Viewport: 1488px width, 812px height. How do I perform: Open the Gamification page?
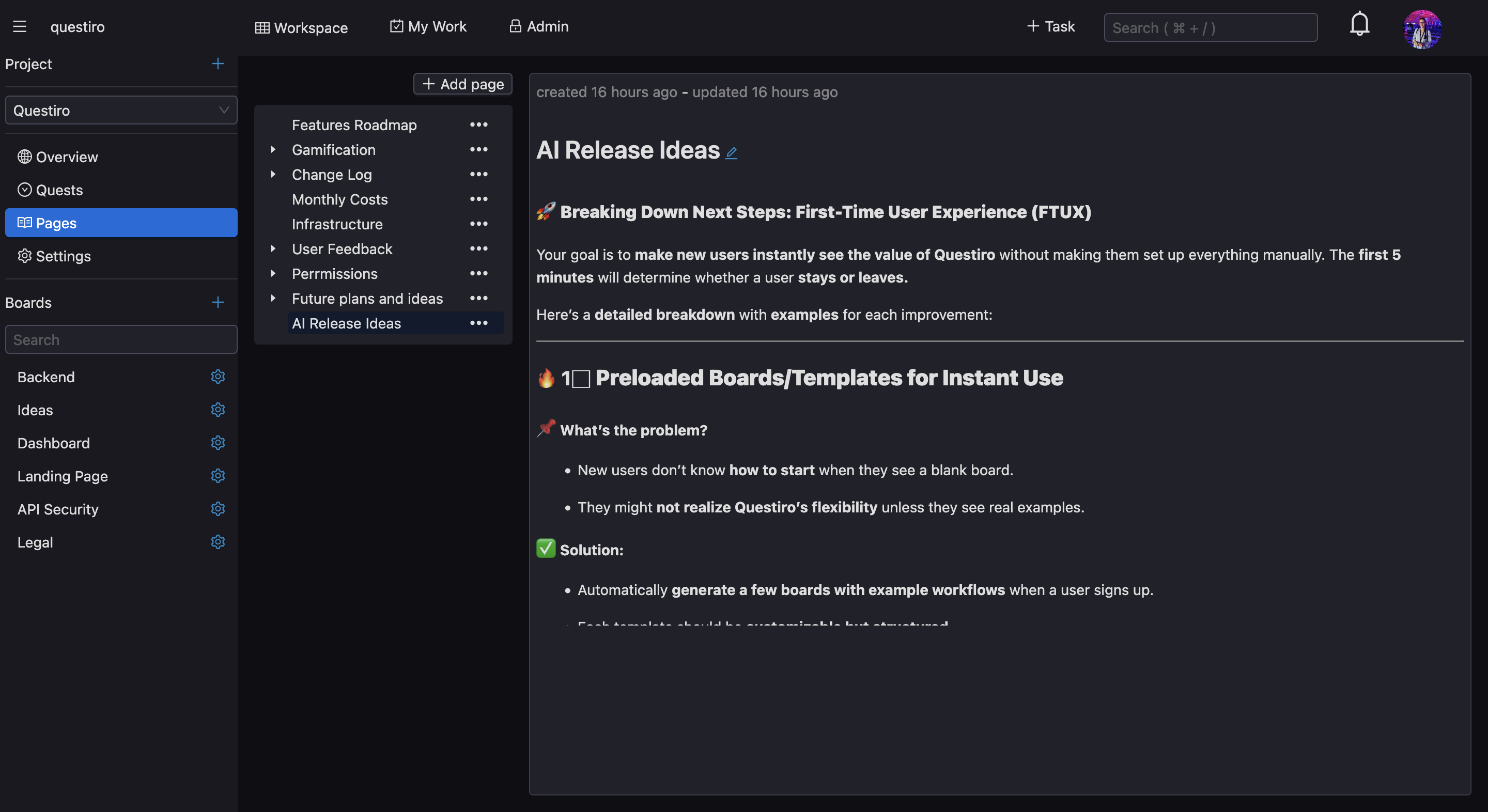coord(334,150)
